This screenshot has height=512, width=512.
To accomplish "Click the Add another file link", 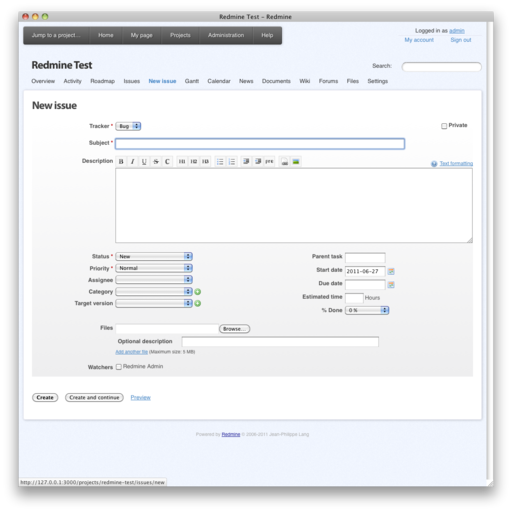I will pos(131,352).
